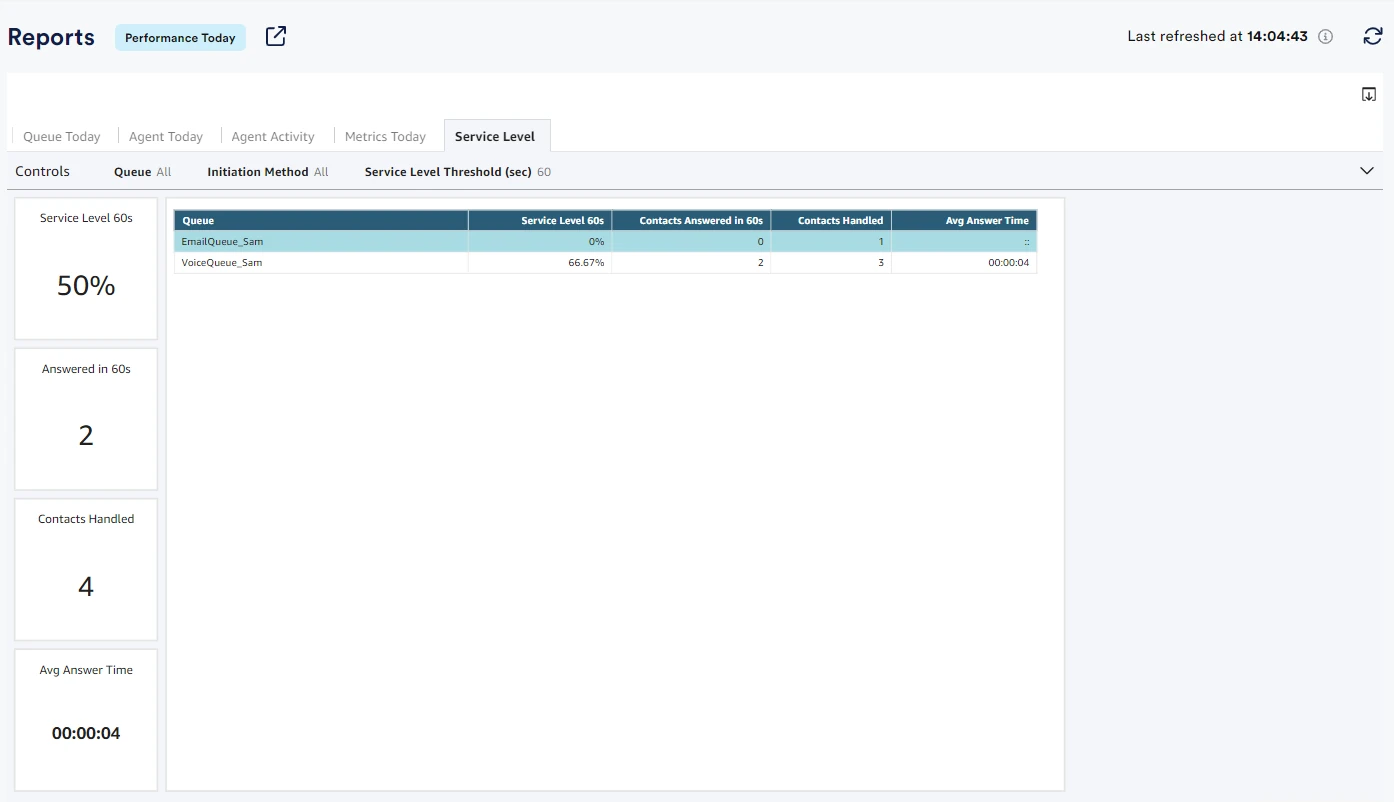Open the Queue filter control
1394x802 pixels.
(142, 172)
